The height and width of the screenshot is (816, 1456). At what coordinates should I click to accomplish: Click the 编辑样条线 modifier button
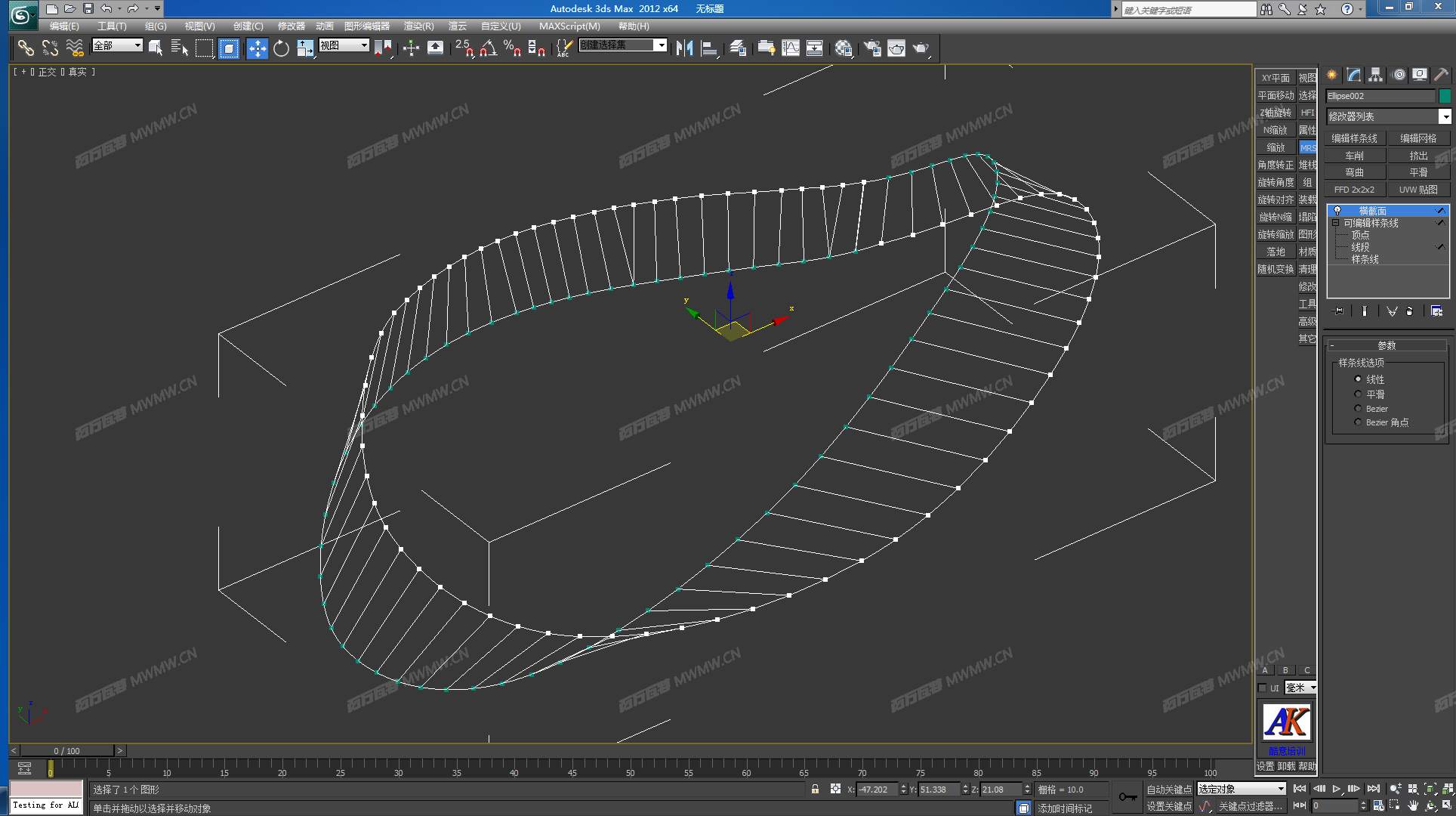click(1355, 138)
